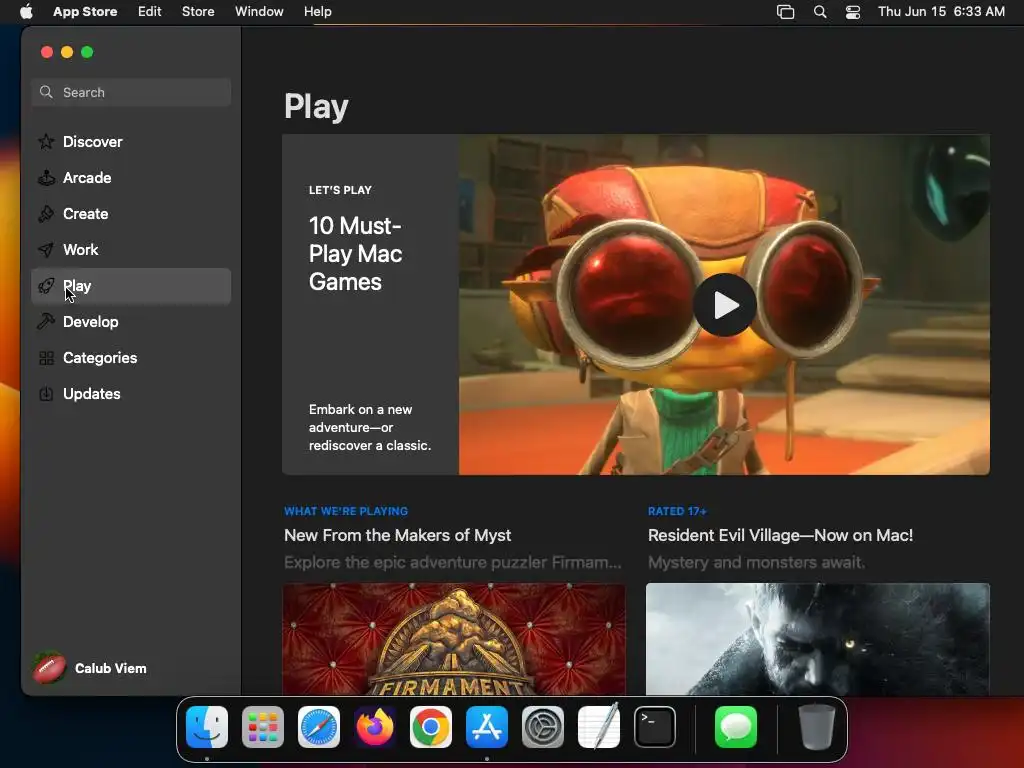Select the Develop section
Screen dimensions: 1024x768
pos(131,322)
